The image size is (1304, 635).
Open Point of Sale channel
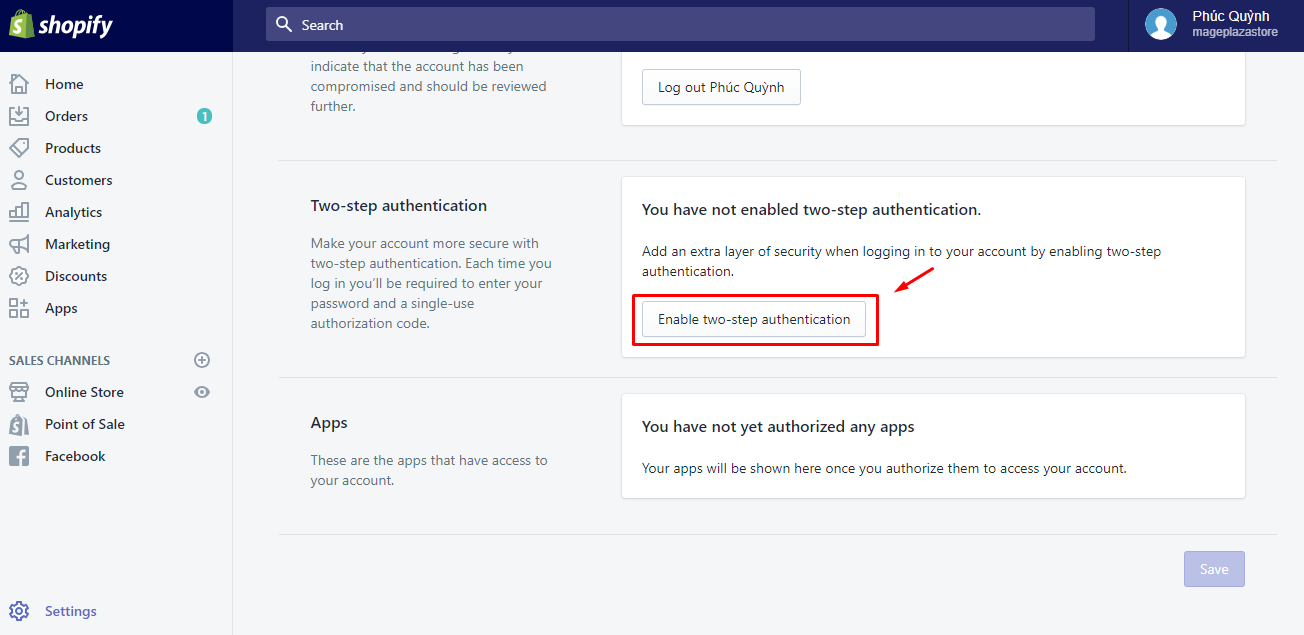85,424
